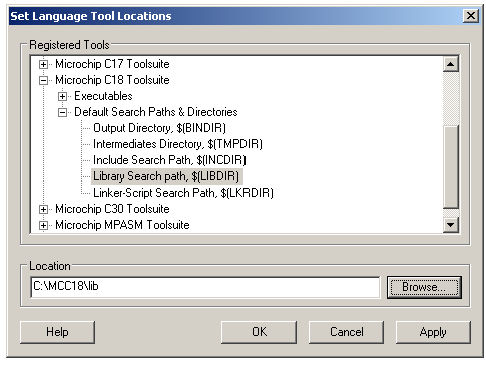Click the Location path input field
The width and height of the screenshot is (486, 365).
point(205,287)
